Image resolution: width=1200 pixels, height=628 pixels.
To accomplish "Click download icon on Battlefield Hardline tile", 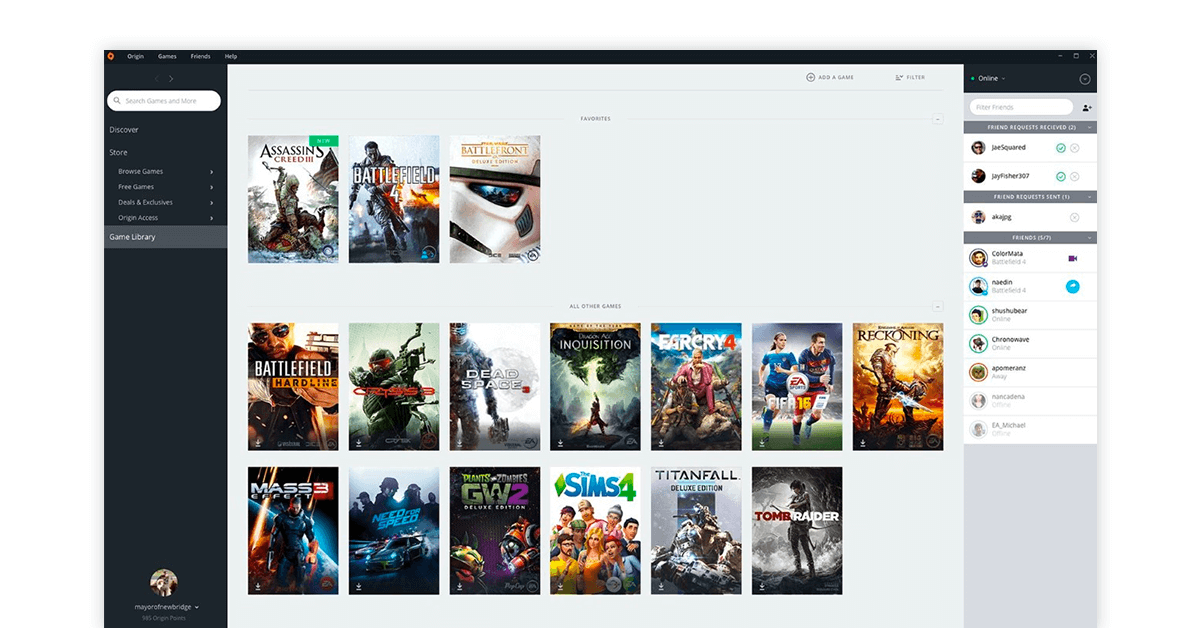I will click(258, 441).
